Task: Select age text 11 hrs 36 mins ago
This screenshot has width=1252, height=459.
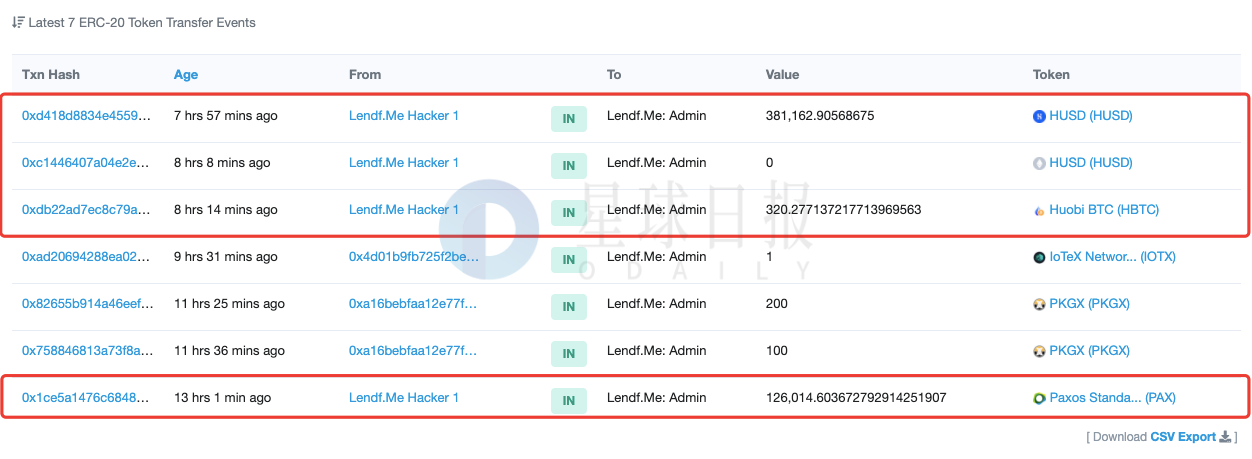Action: (x=229, y=351)
